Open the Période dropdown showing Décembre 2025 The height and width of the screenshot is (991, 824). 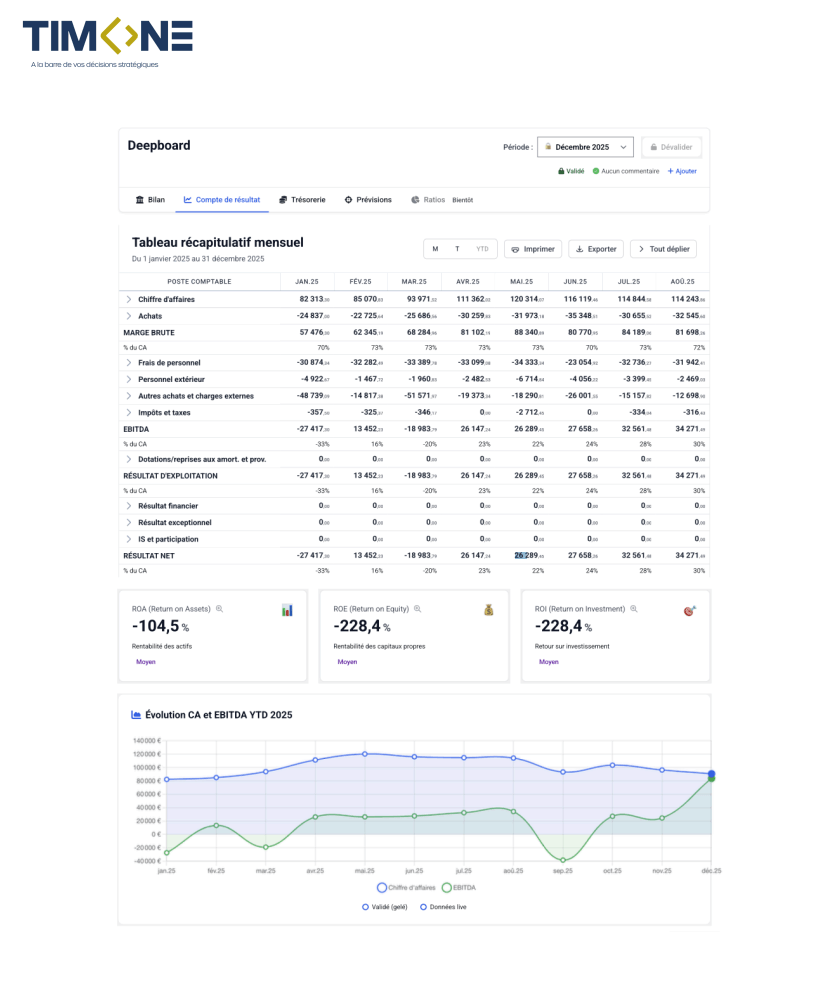(x=585, y=147)
